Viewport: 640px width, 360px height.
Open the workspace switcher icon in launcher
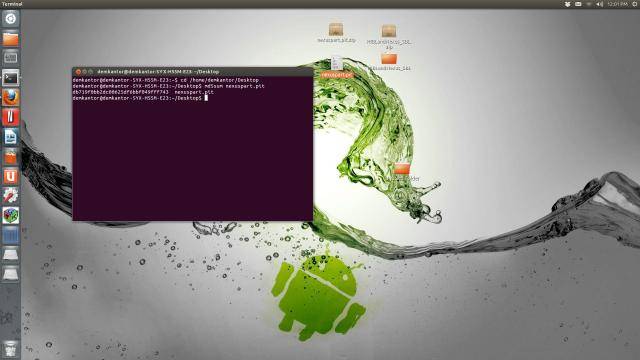click(x=10, y=235)
